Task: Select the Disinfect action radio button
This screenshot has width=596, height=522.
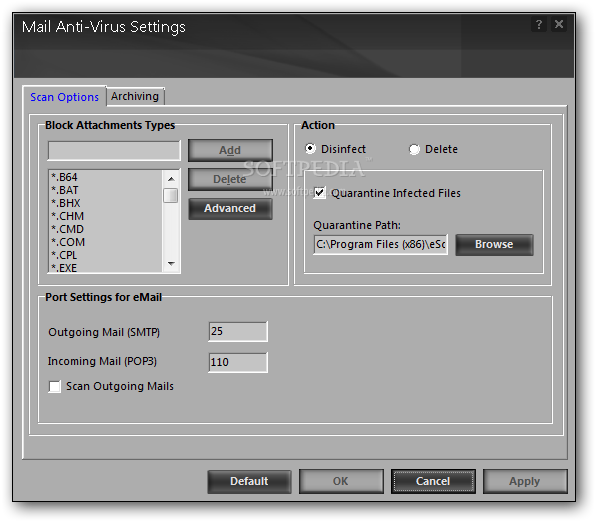Action: click(x=310, y=149)
